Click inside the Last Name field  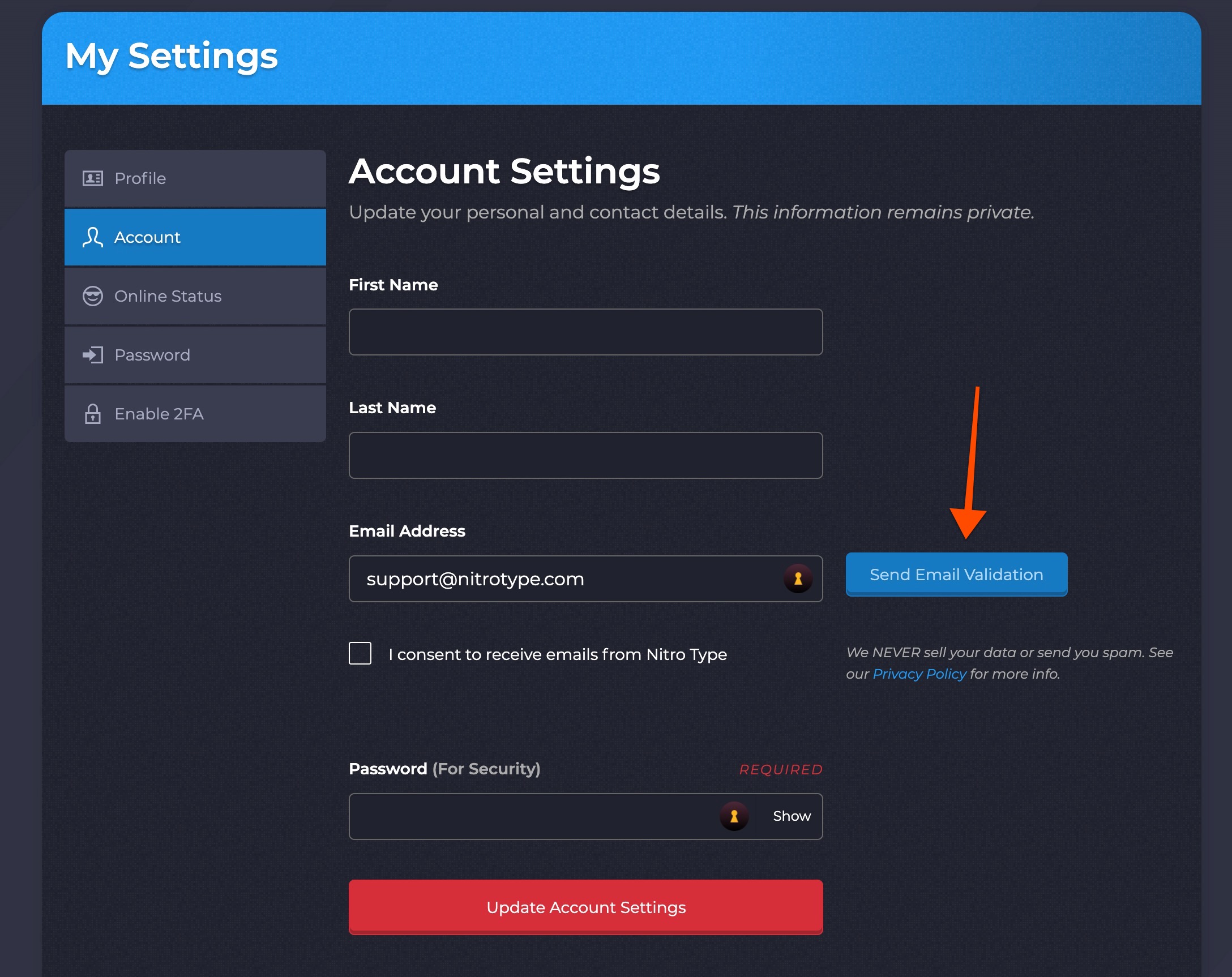tap(585, 455)
